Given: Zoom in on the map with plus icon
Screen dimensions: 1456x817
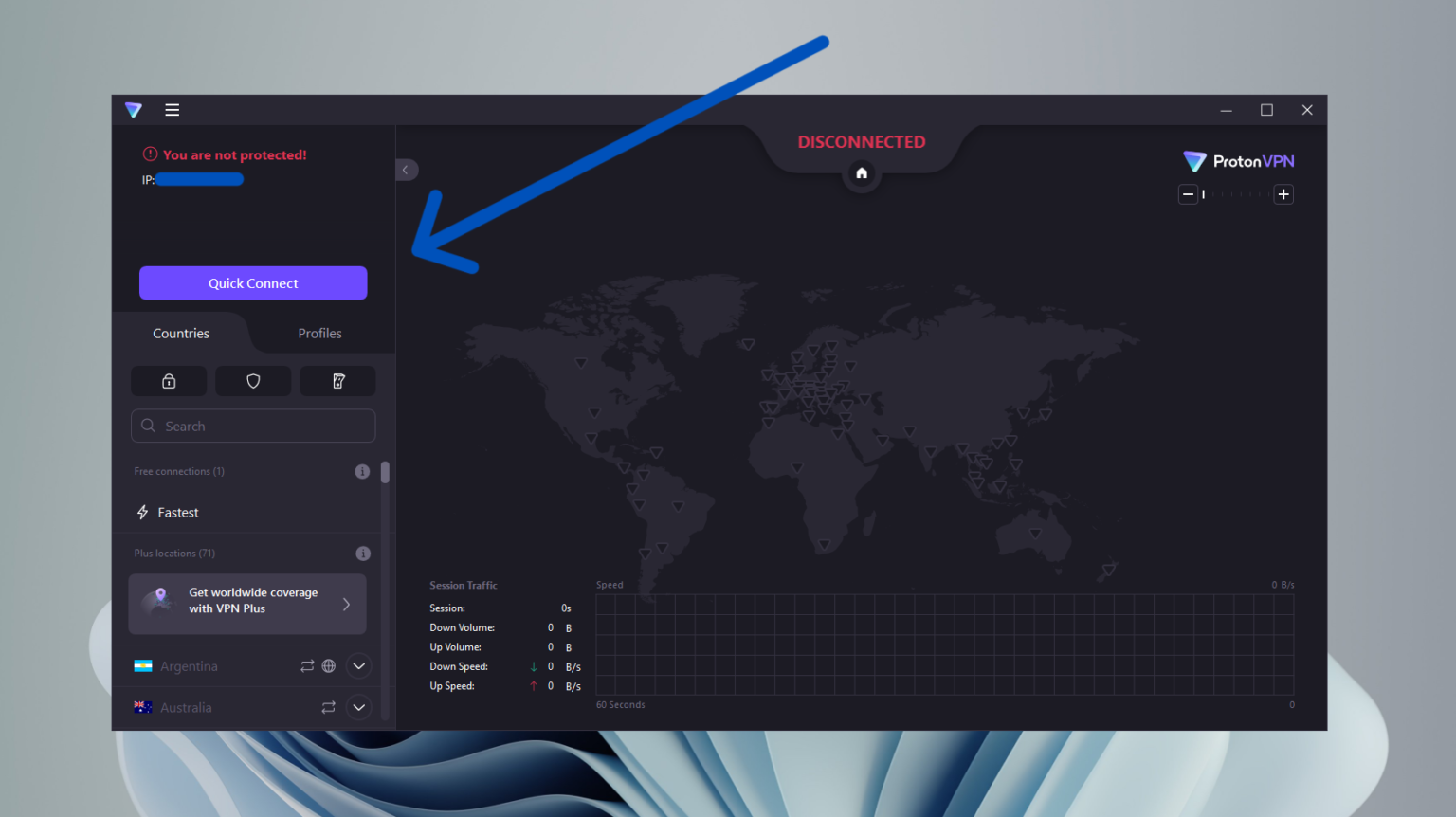Looking at the screenshot, I should coord(1283,193).
